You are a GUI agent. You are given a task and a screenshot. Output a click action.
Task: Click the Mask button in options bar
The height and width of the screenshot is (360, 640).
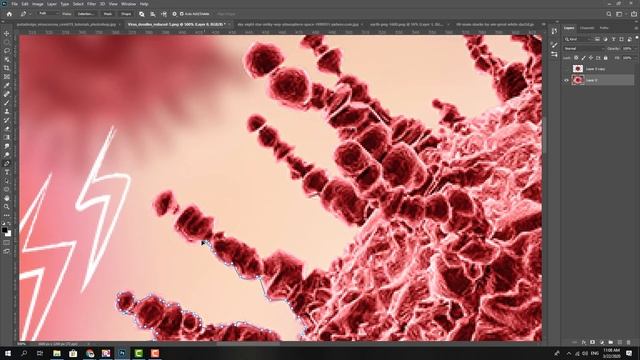(108, 14)
